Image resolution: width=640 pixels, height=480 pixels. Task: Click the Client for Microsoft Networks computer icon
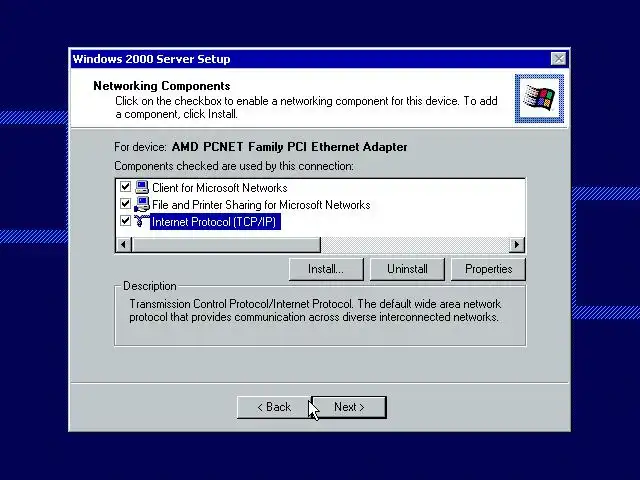(142, 187)
